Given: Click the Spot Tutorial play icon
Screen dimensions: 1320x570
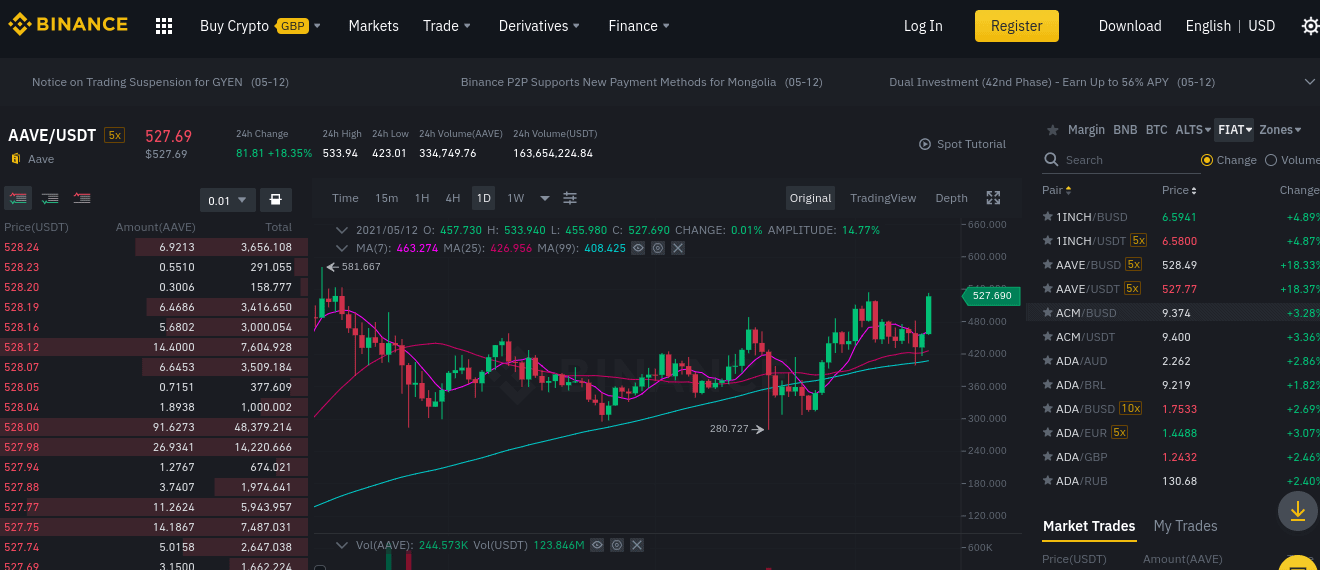Looking at the screenshot, I should pos(925,144).
